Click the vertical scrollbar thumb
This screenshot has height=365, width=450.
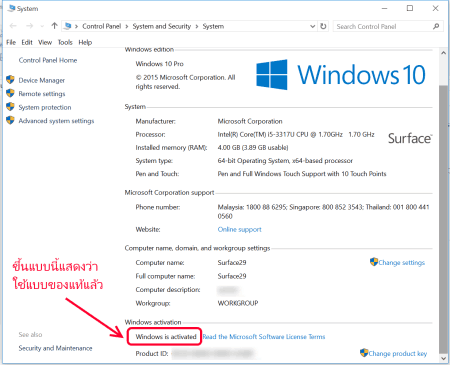click(443, 218)
